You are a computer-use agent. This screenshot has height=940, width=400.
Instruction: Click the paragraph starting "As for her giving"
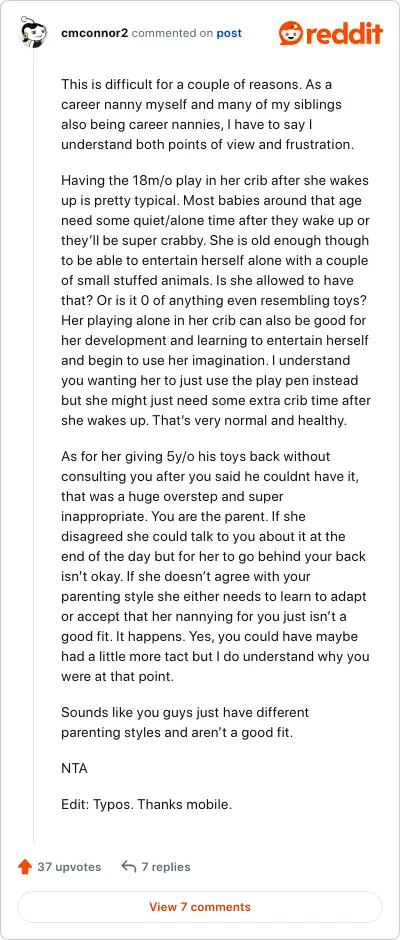215,568
